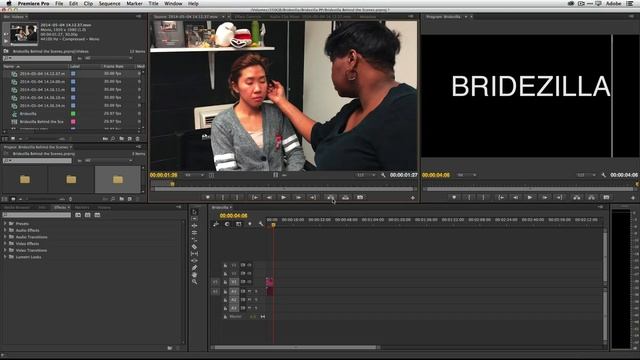Step forward one frame in Program monitor
Image resolution: width=640 pixels, height=360 pixels.
point(544,197)
